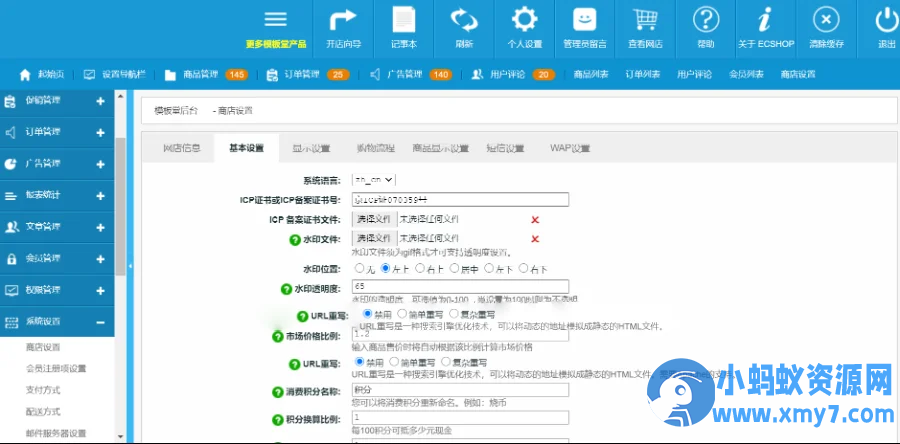The image size is (900, 444).
Task: Open 设置导航栏 in the nav bar
Action: tap(115, 75)
